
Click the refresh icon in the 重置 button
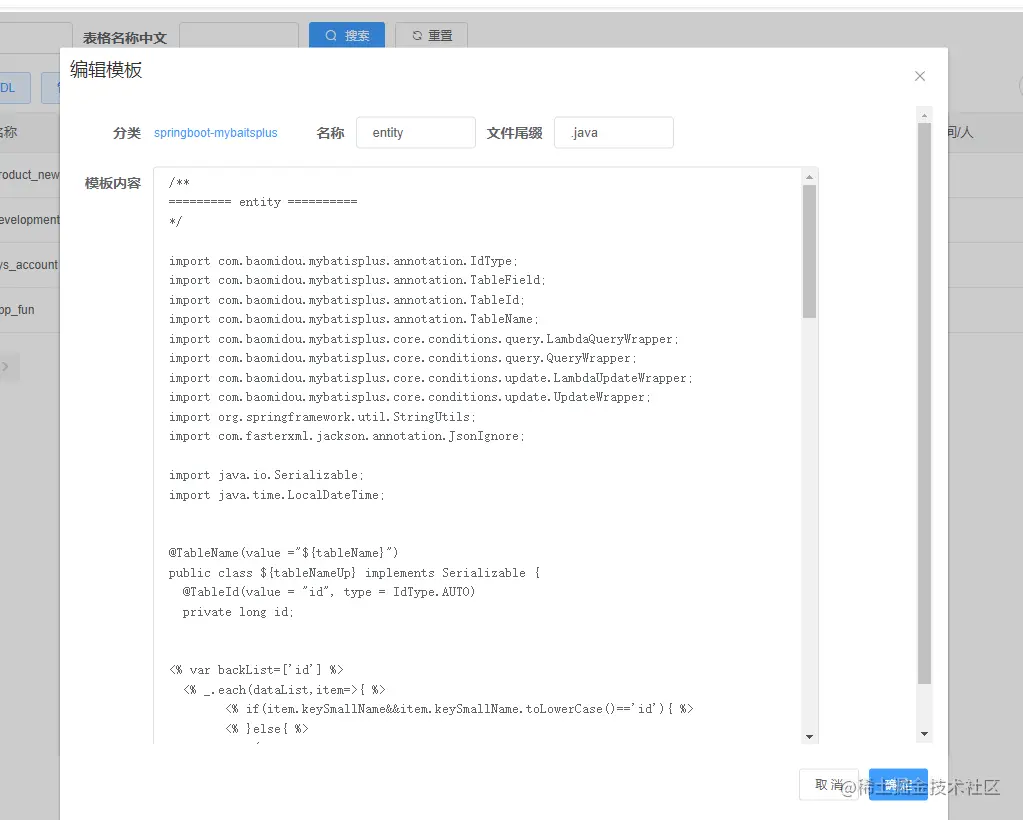click(x=417, y=35)
